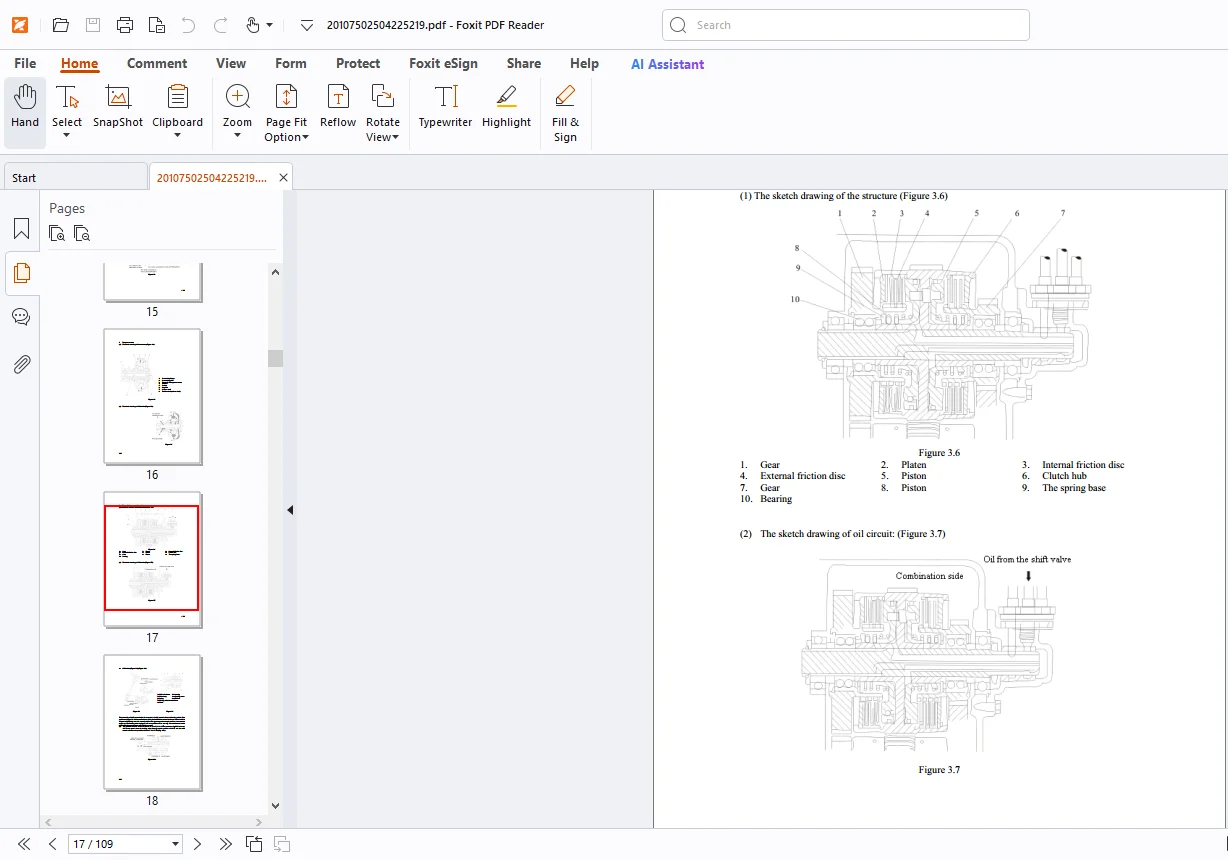Screen dimensions: 1228x860
Task: Open the Foxit eSign tab
Action: click(443, 63)
